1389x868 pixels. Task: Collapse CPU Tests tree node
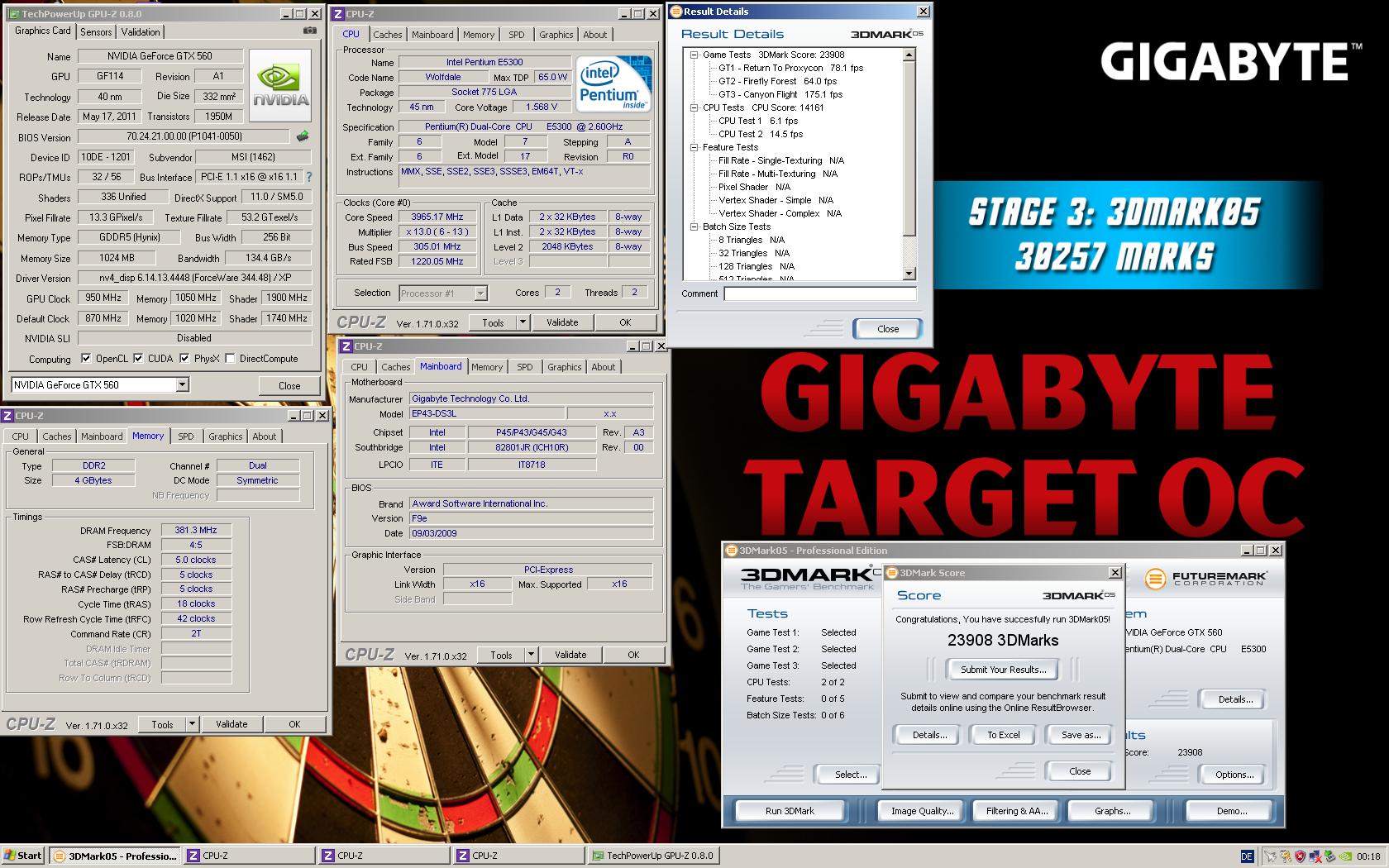point(694,107)
